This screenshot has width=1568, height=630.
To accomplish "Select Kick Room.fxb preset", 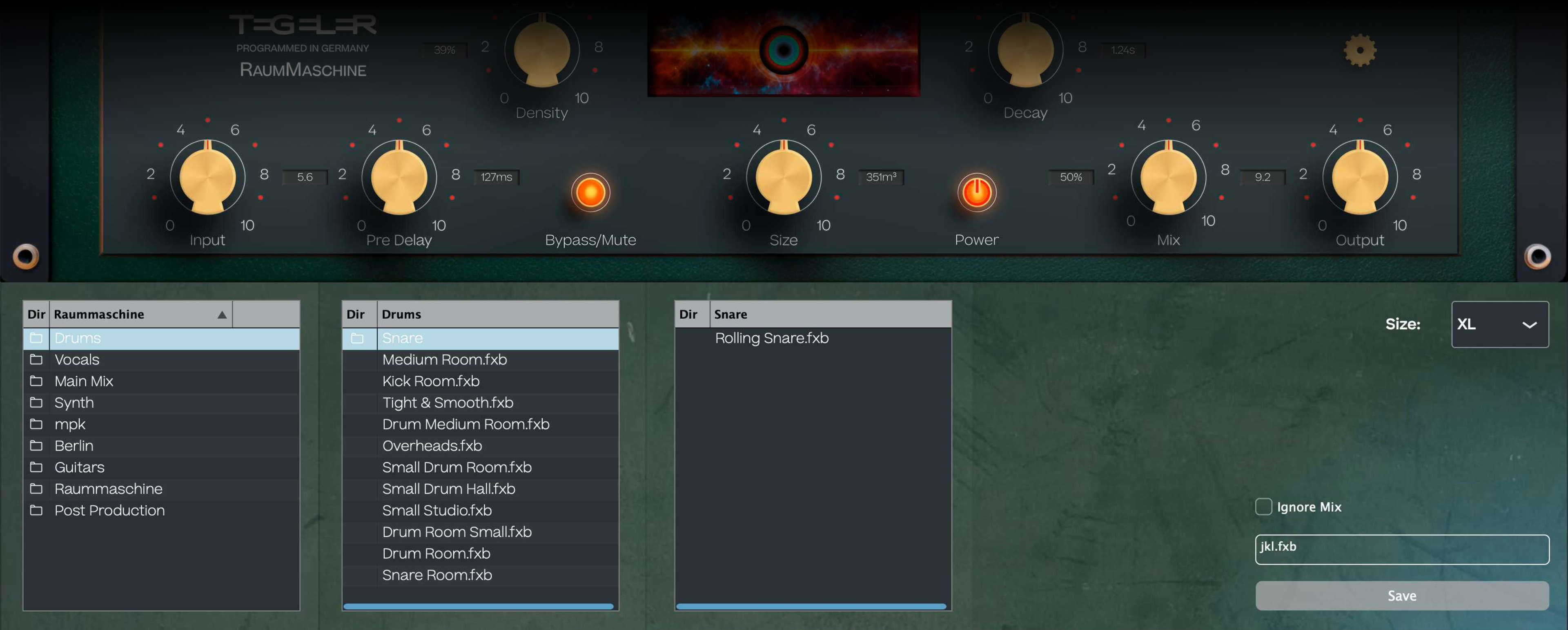I will [x=430, y=382].
